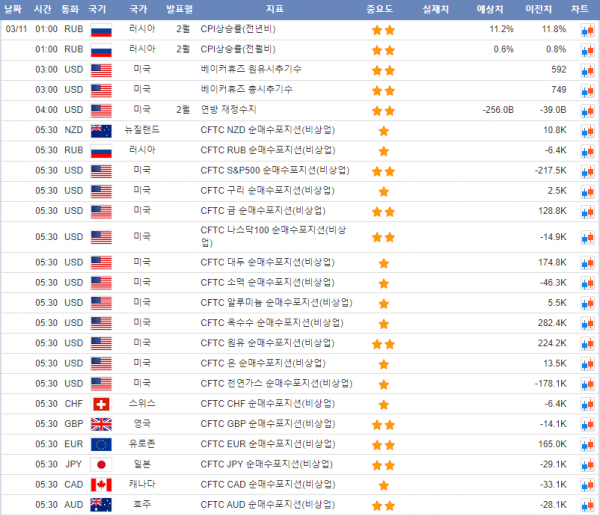Click the New Zealand flag icon
Viewport: 600px width, 516px height.
(101, 130)
